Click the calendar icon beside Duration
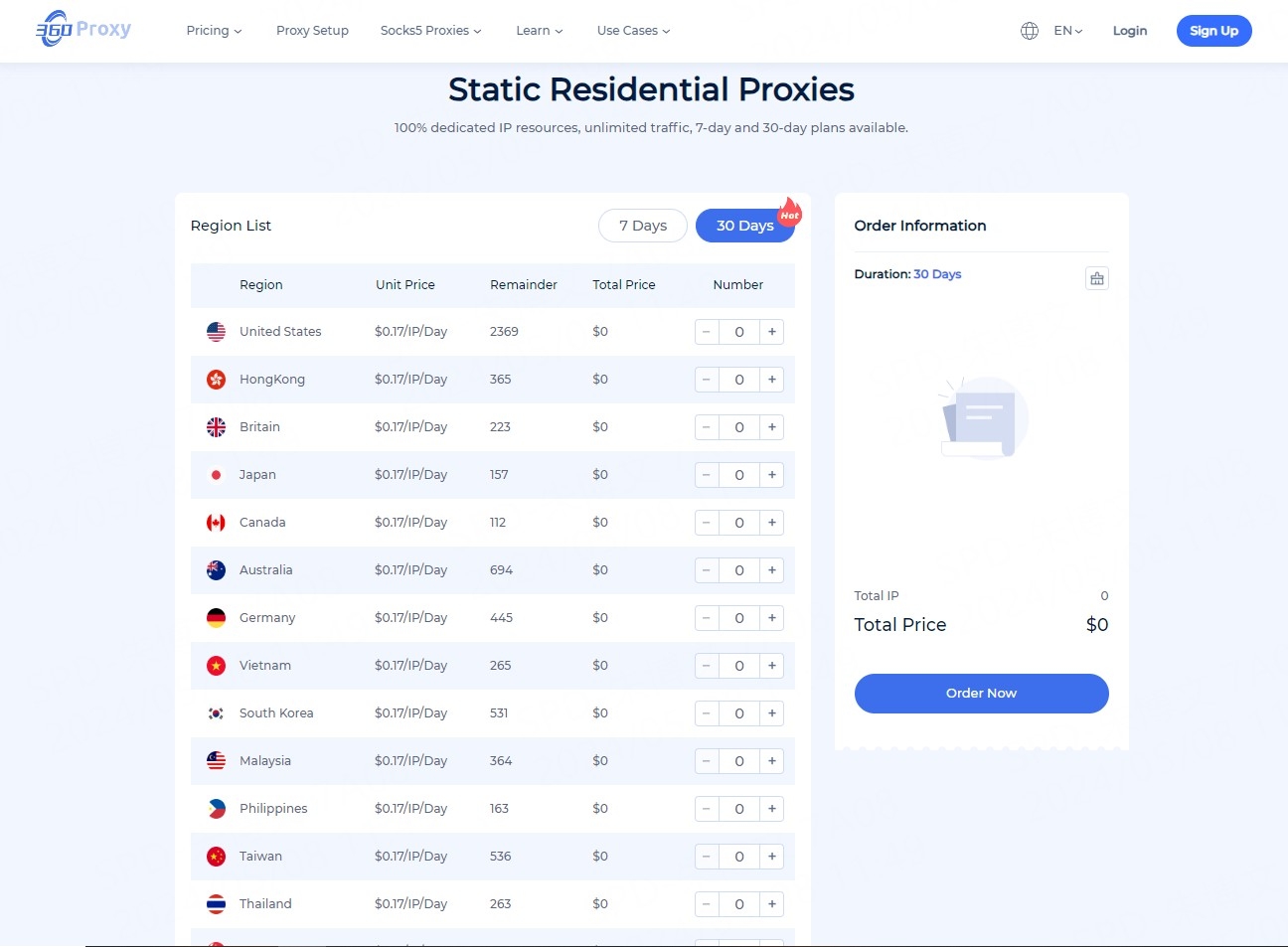 (1097, 278)
